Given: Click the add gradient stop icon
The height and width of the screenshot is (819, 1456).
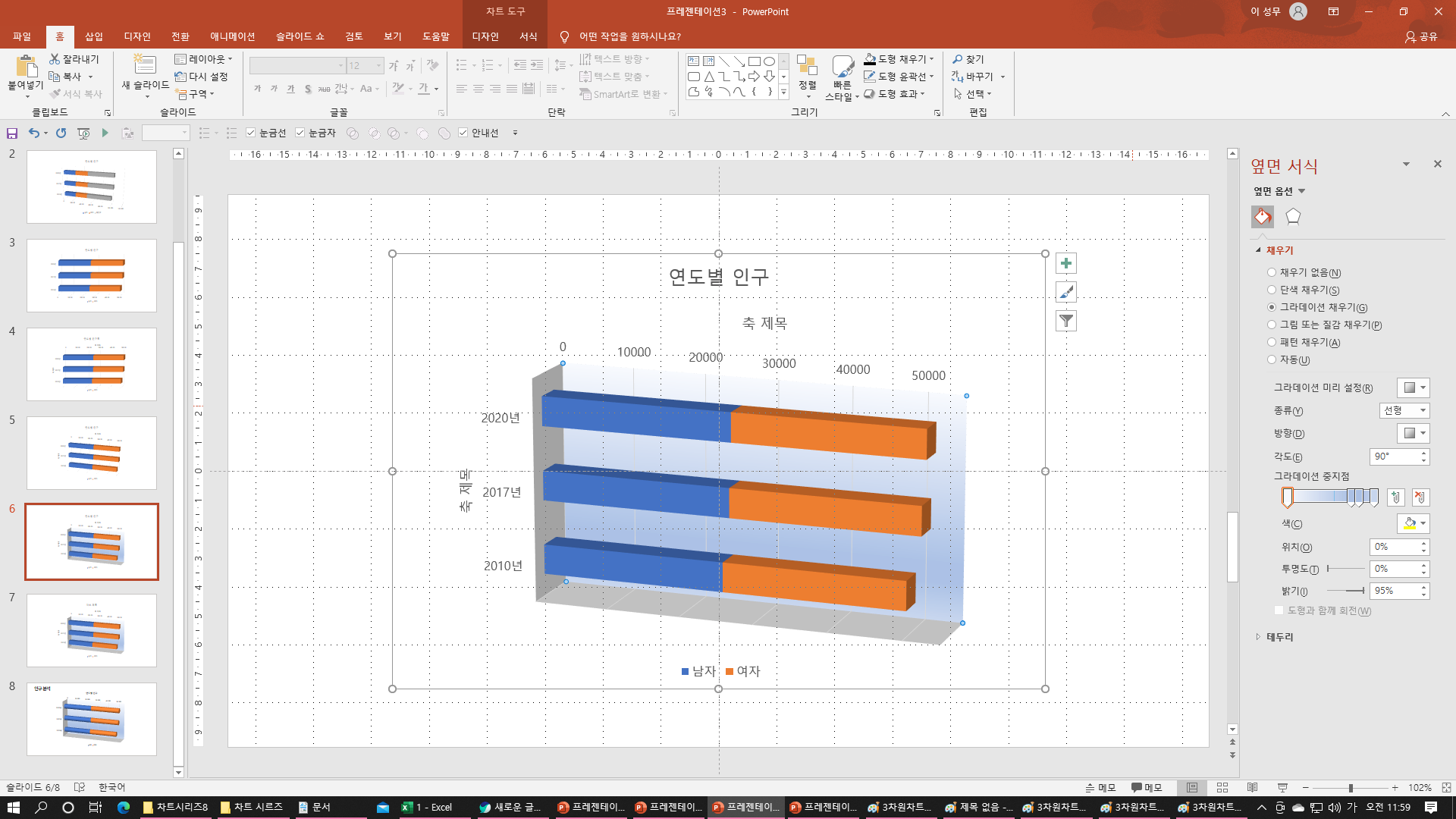Looking at the screenshot, I should click(1395, 497).
